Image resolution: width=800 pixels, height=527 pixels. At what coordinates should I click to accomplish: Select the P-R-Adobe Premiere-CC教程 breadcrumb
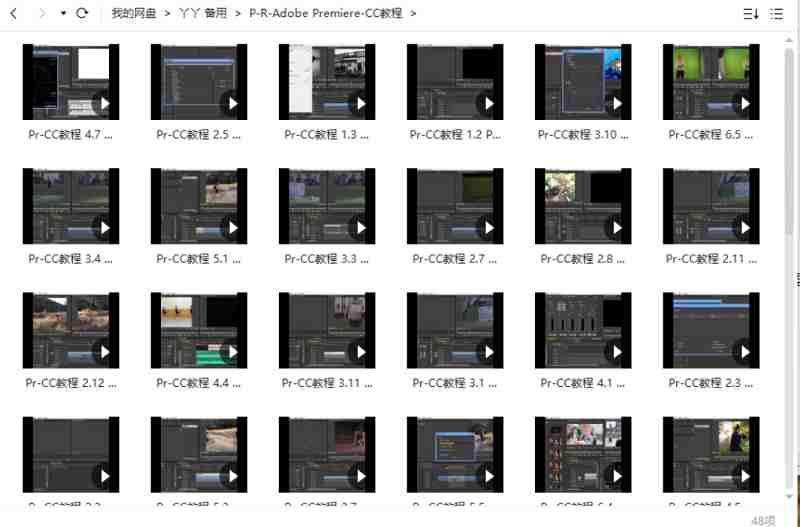click(x=326, y=14)
